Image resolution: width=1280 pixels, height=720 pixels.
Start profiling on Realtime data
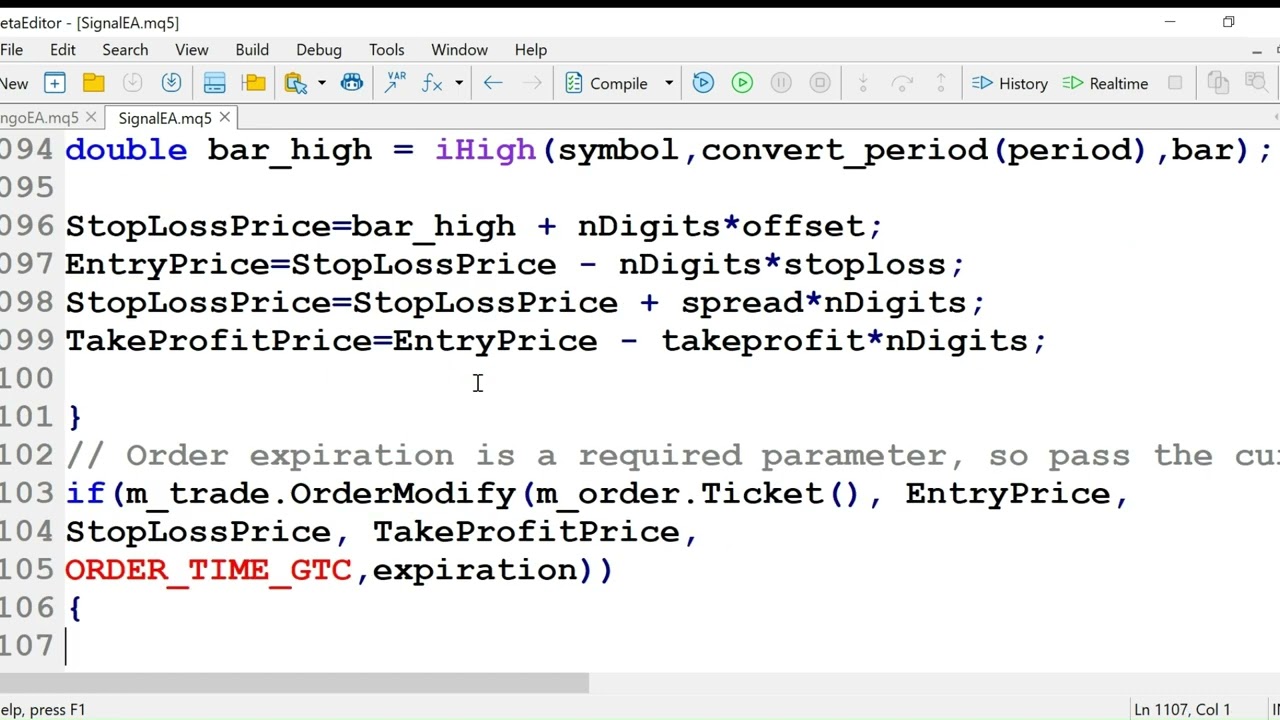(x=1105, y=83)
